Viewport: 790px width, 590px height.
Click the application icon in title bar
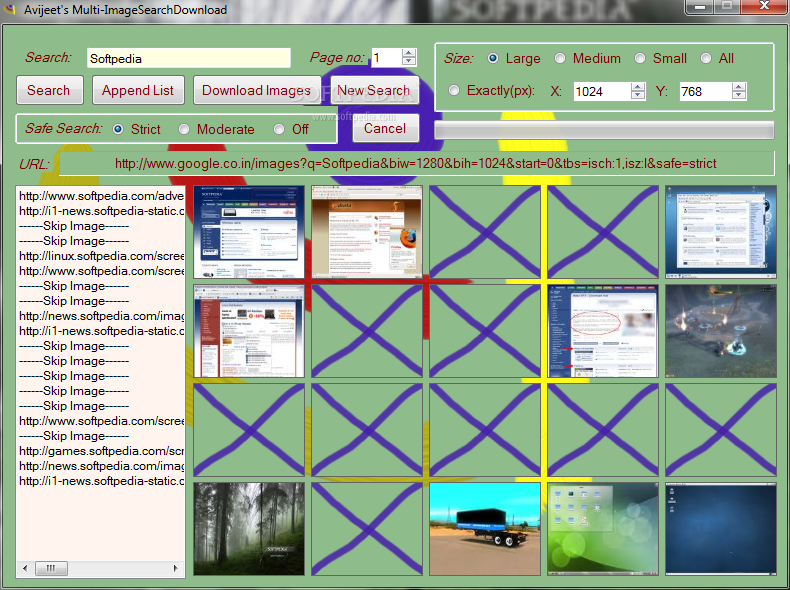(x=10, y=9)
